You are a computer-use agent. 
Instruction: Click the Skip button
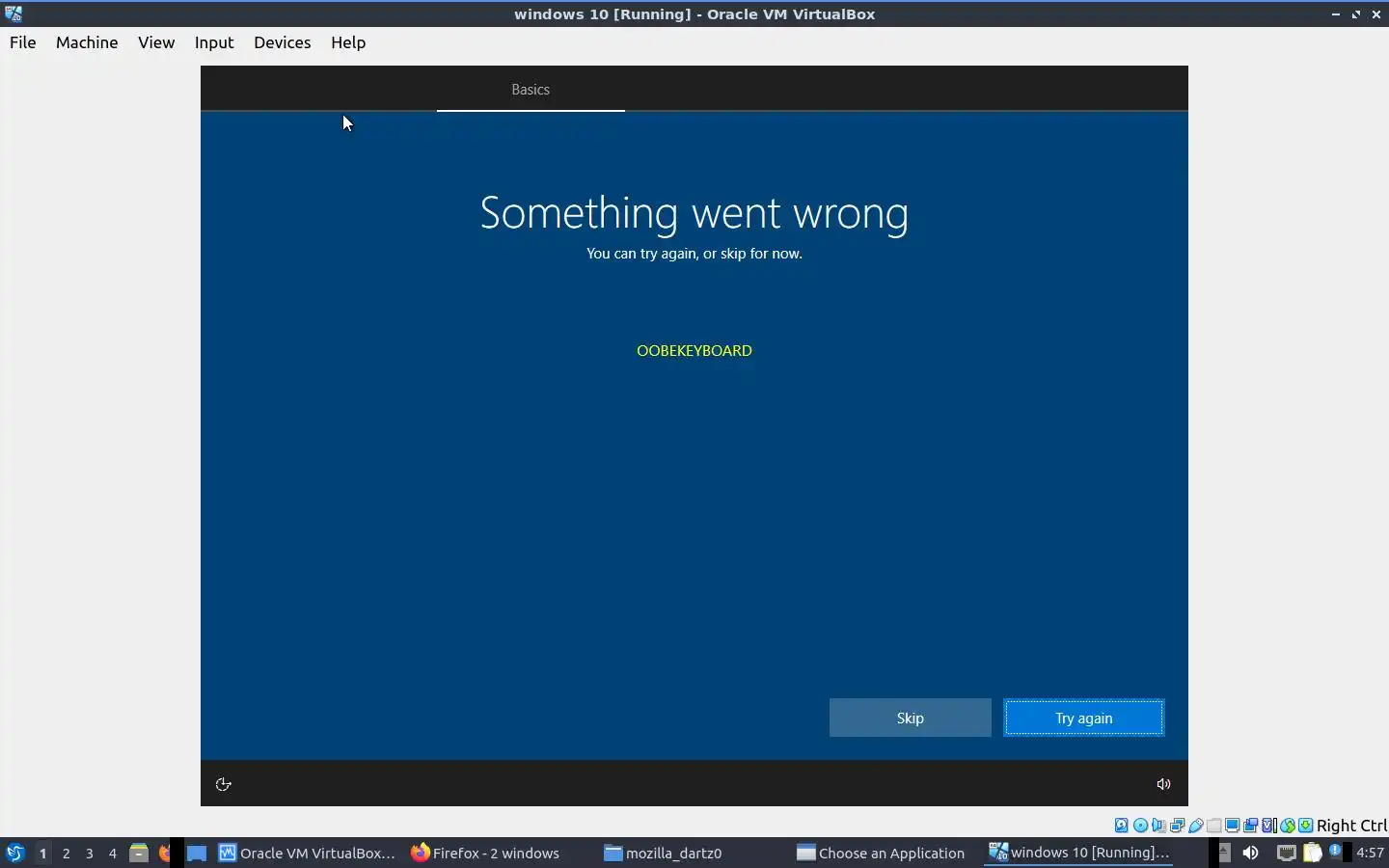(x=911, y=718)
